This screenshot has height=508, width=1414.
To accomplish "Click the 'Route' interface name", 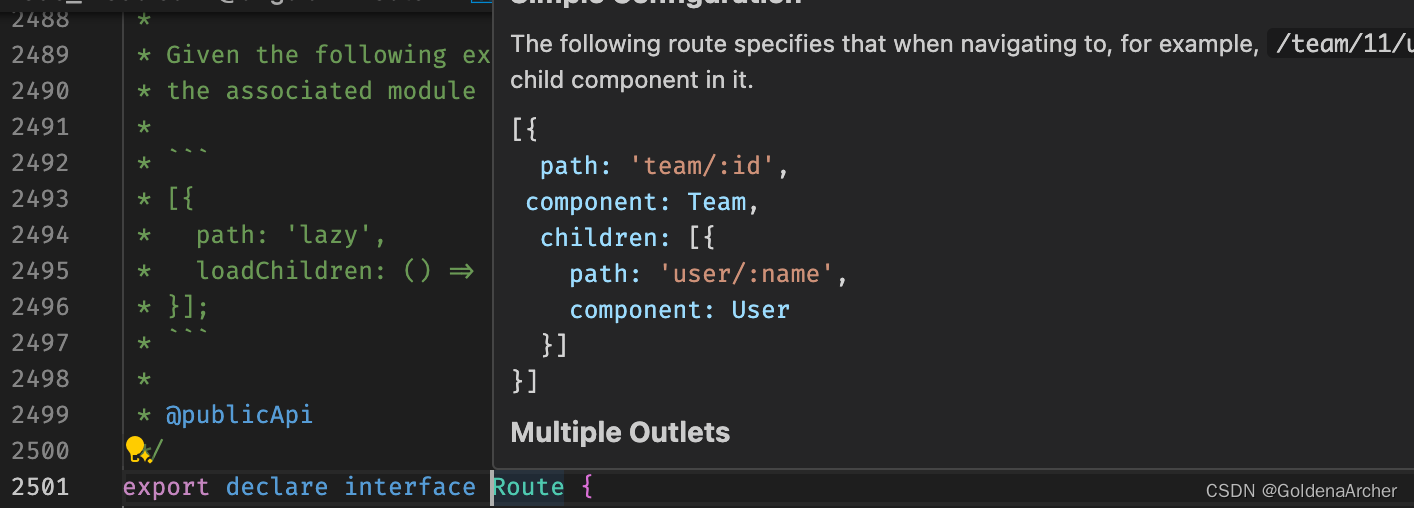I will (528, 487).
